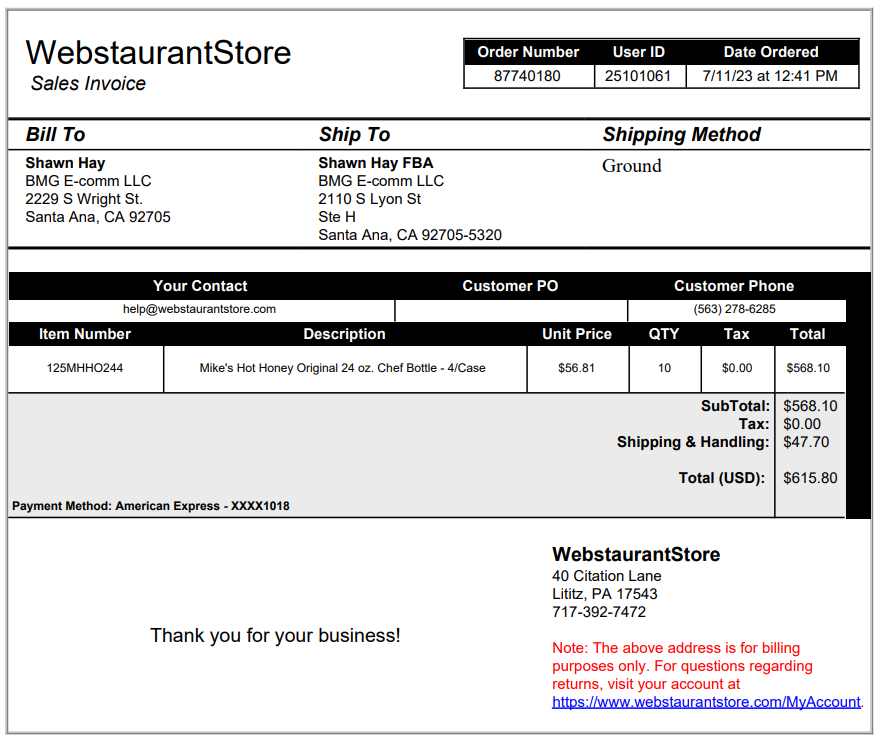Select the order number 87740180
The image size is (878, 740).
pyautogui.click(x=527, y=76)
